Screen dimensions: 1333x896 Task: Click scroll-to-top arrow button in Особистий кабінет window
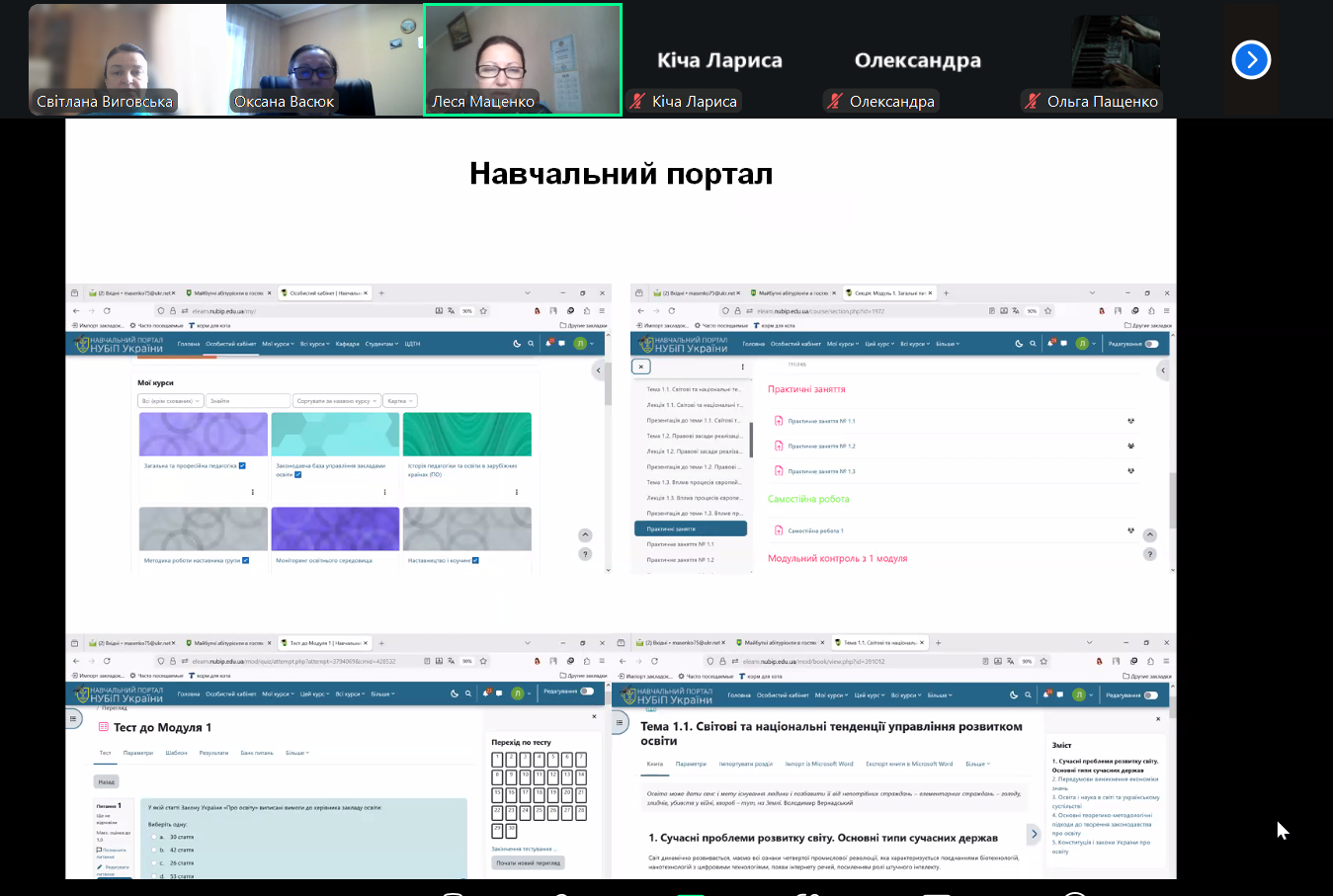[585, 535]
